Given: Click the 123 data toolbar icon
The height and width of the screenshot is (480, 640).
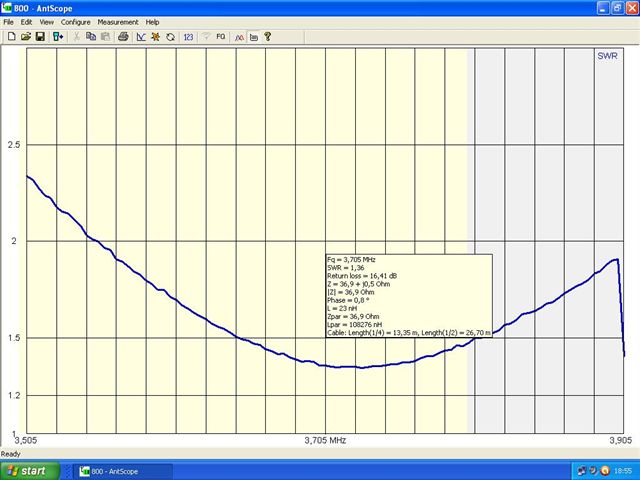Looking at the screenshot, I should 188,37.
